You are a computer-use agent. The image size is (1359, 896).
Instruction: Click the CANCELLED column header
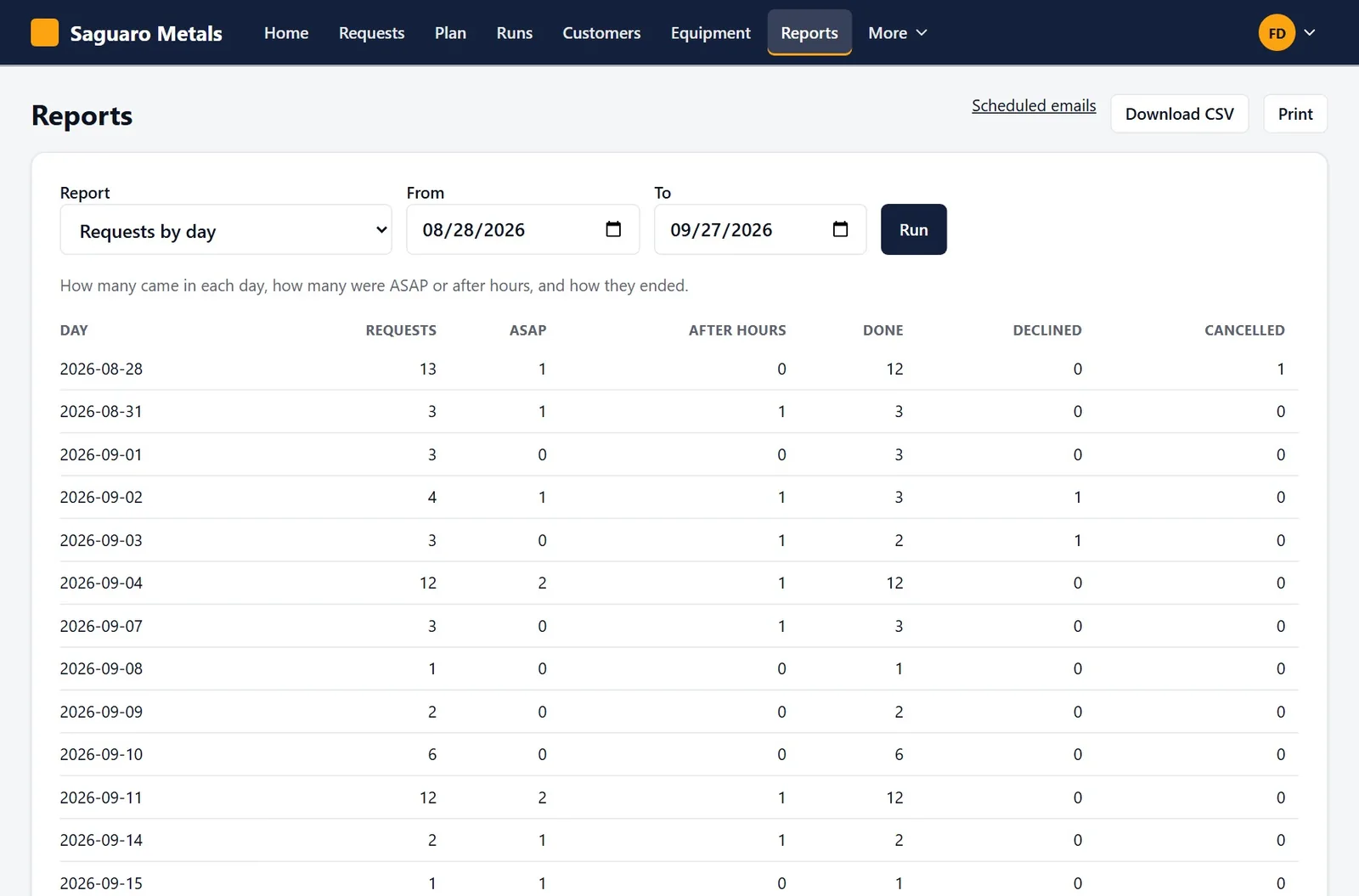click(x=1244, y=330)
